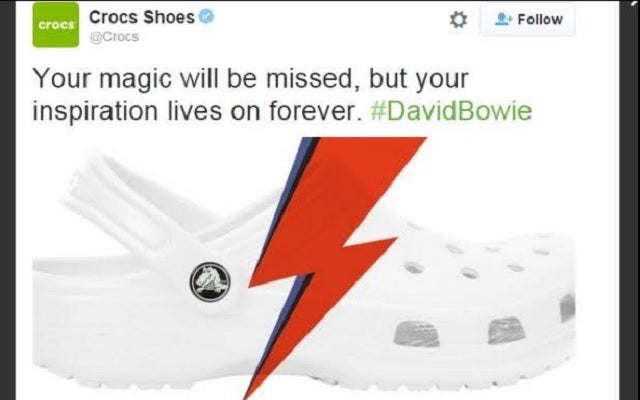Click the dark margin left of the tweet
640x400 pixels.
(x=8, y=200)
